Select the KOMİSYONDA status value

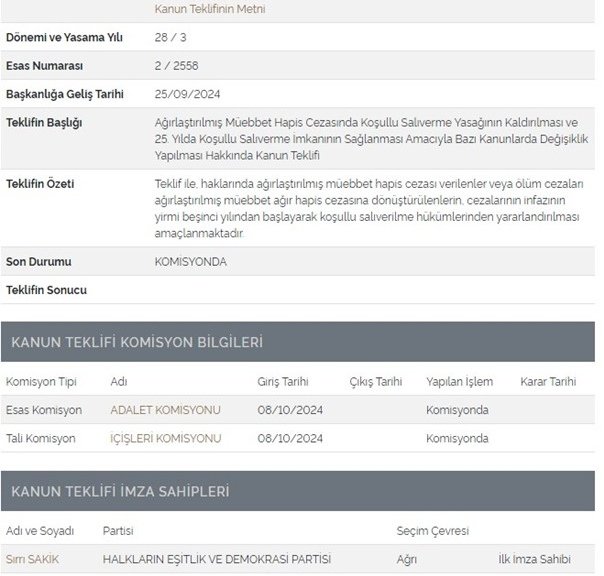(190, 262)
